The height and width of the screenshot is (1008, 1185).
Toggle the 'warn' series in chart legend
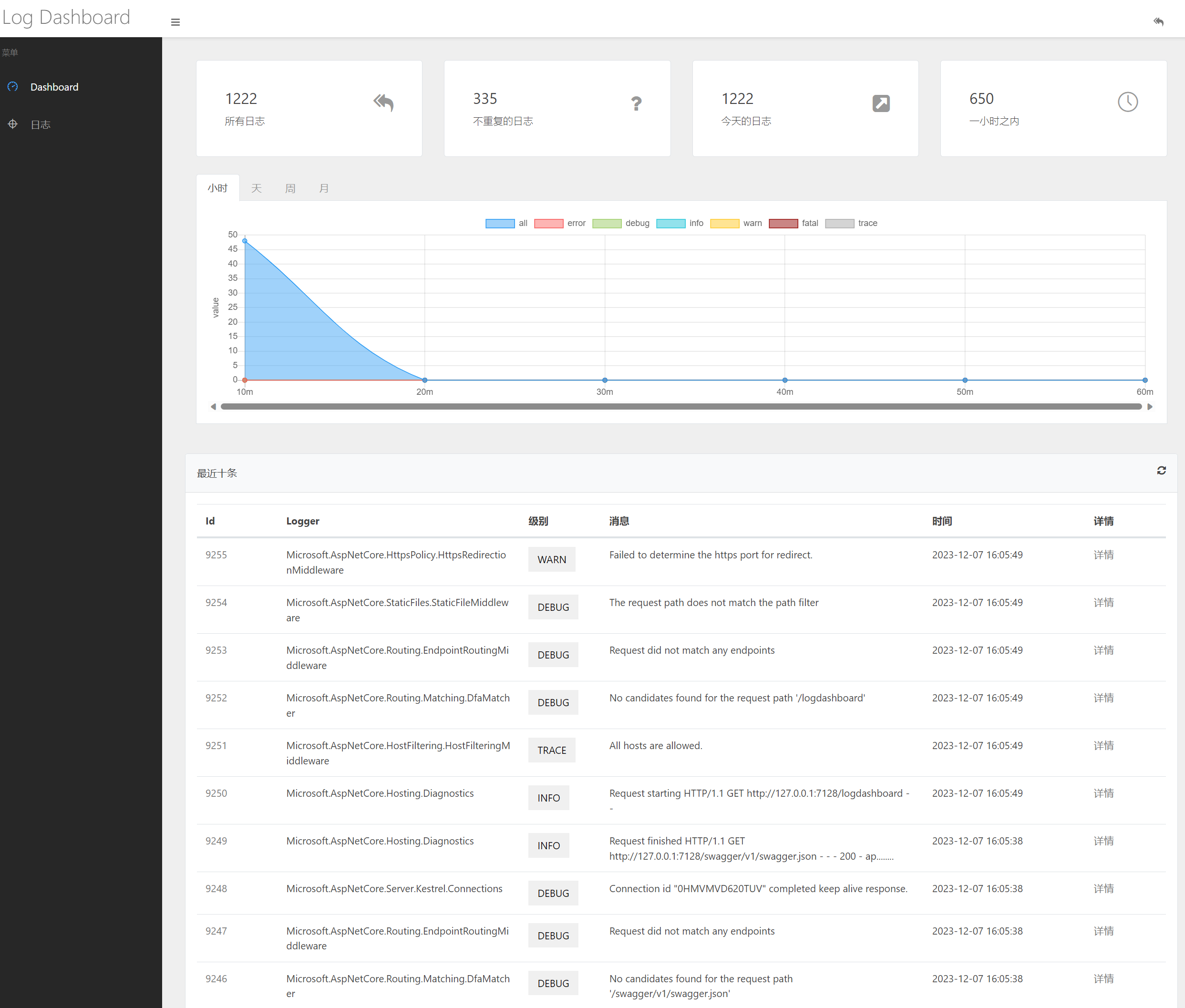click(736, 224)
